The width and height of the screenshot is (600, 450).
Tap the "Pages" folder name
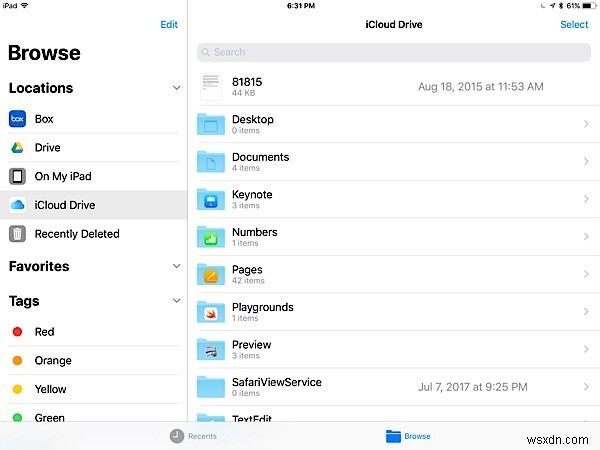click(247, 270)
